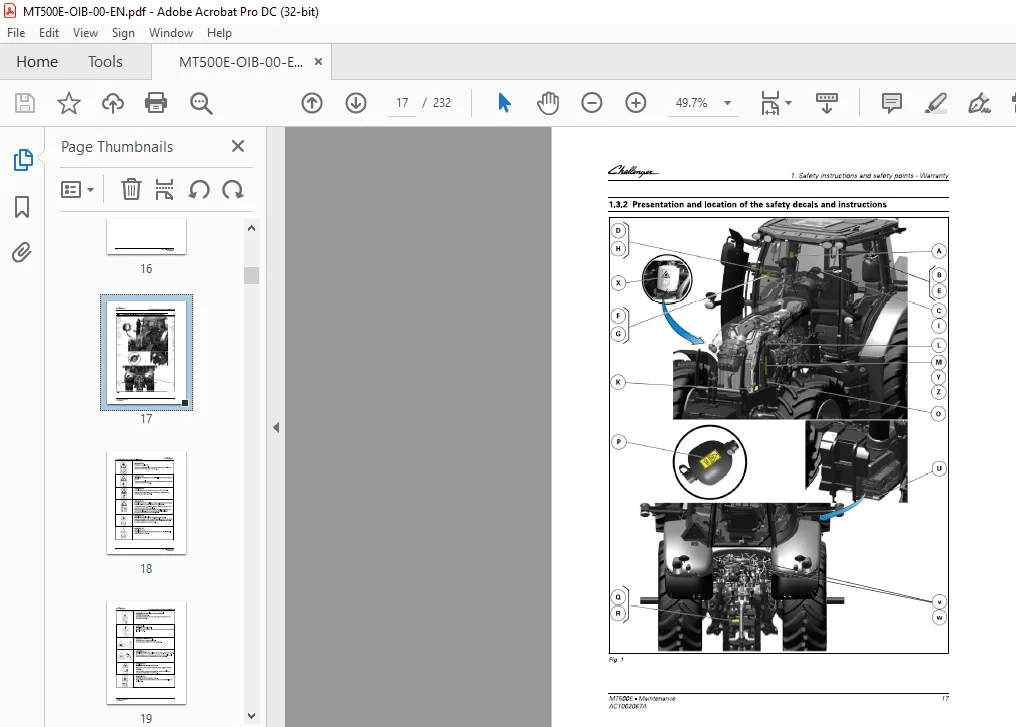Click the thumbnails scroll up arrow
The height and width of the screenshot is (727, 1016).
tap(251, 228)
